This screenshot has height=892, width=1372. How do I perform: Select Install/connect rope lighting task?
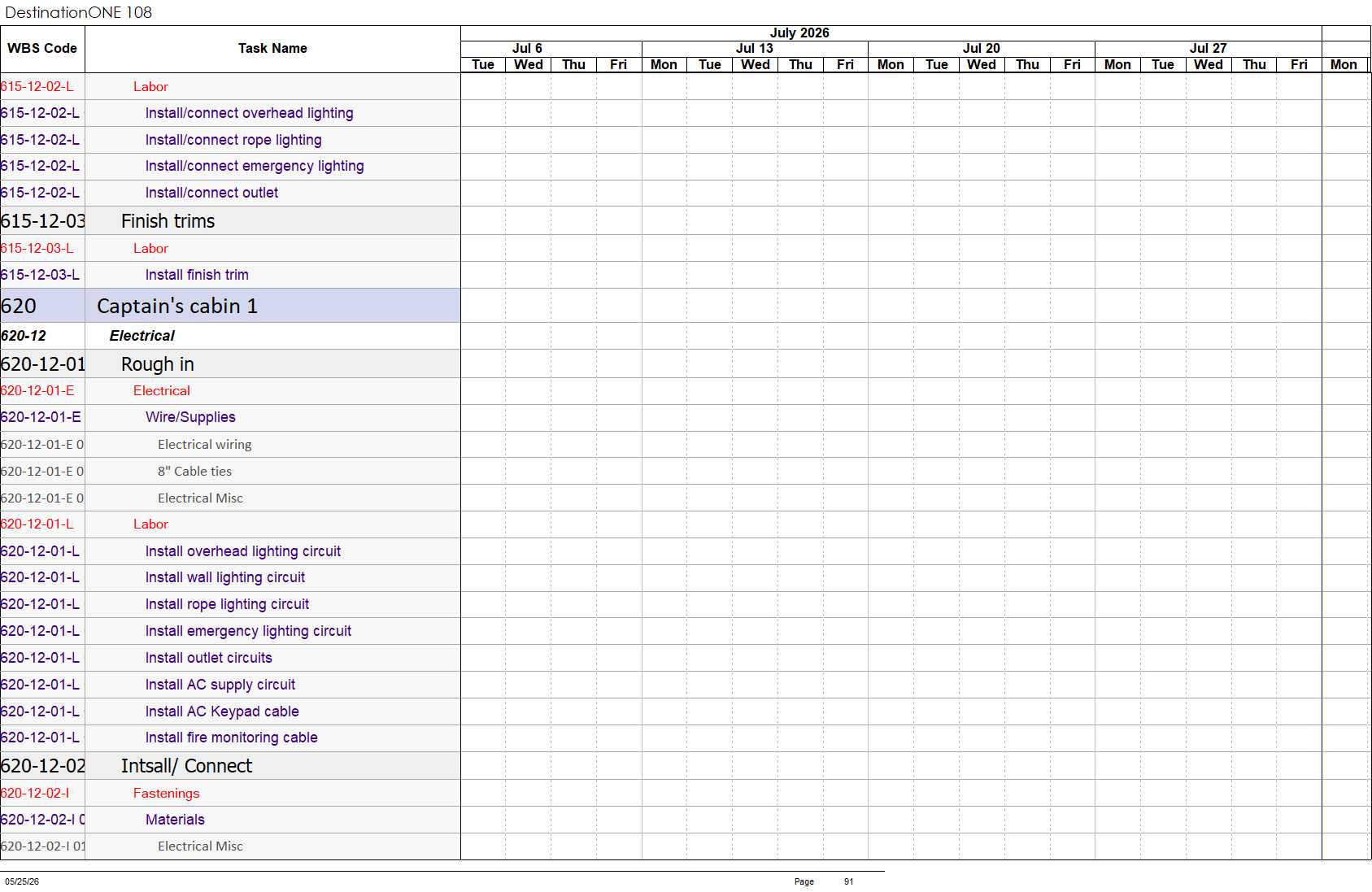233,140
